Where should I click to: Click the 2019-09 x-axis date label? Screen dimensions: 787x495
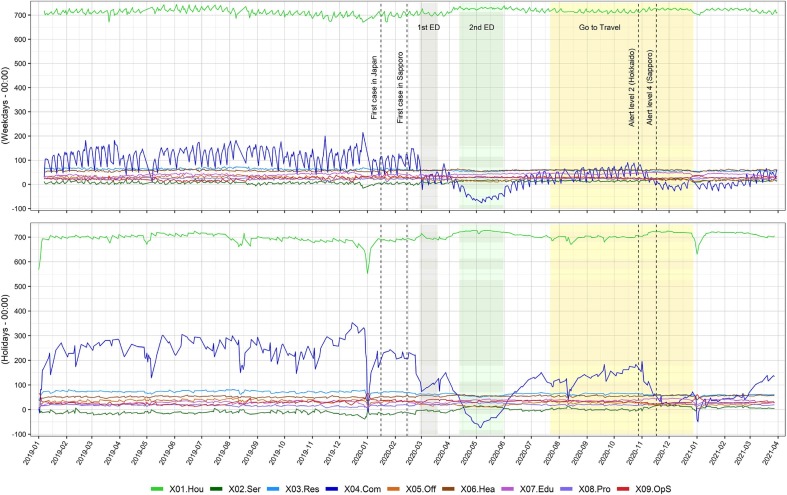[x=250, y=455]
